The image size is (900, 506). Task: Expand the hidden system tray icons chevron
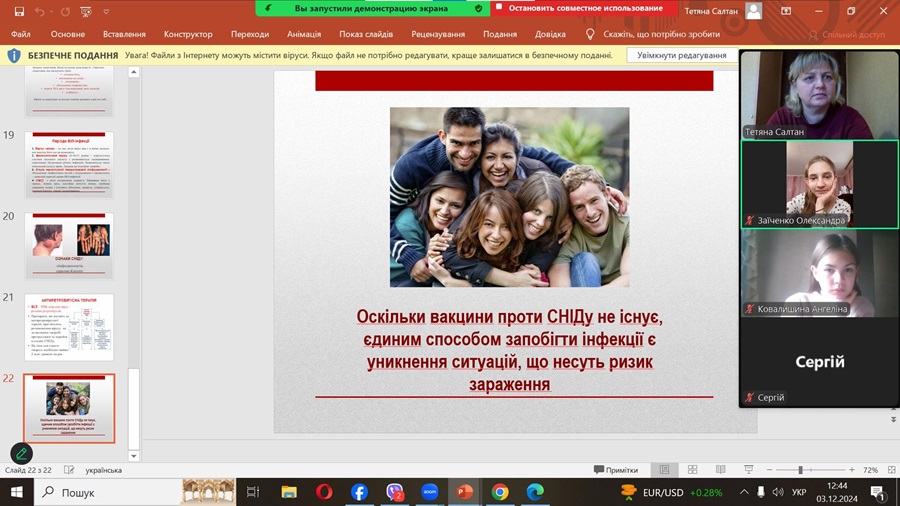click(x=744, y=492)
